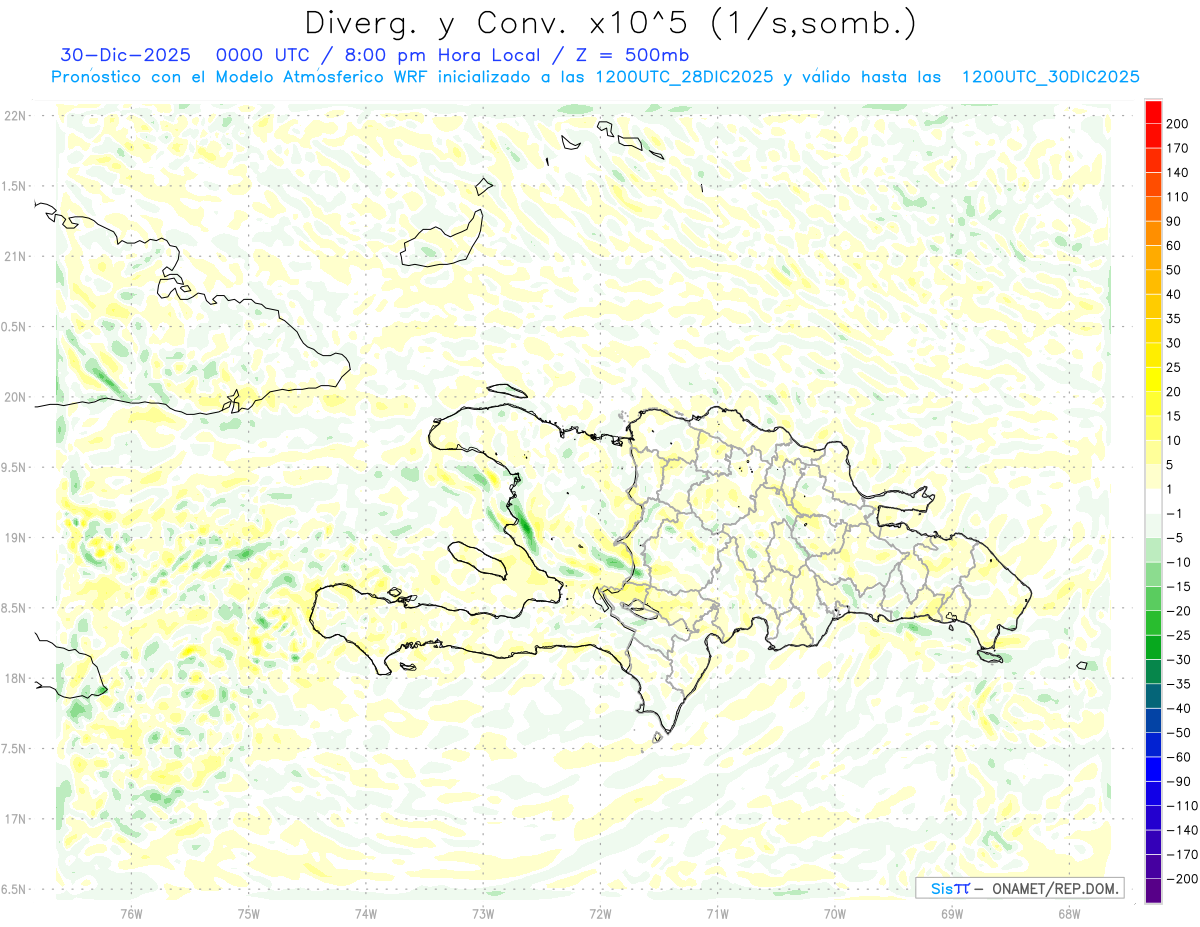Click the title "Diverg. y Conv. x10^5 (1/s,somb.)"
Screen dimensions: 1200x927
click(610, 23)
